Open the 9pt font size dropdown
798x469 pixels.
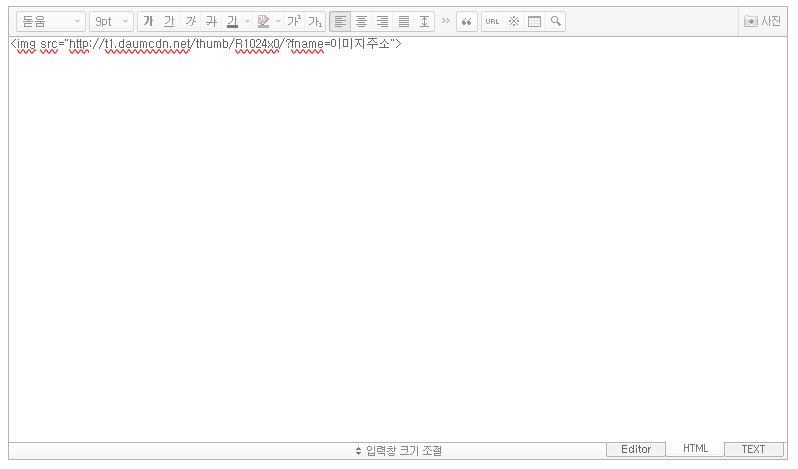pyautogui.click(x=111, y=21)
